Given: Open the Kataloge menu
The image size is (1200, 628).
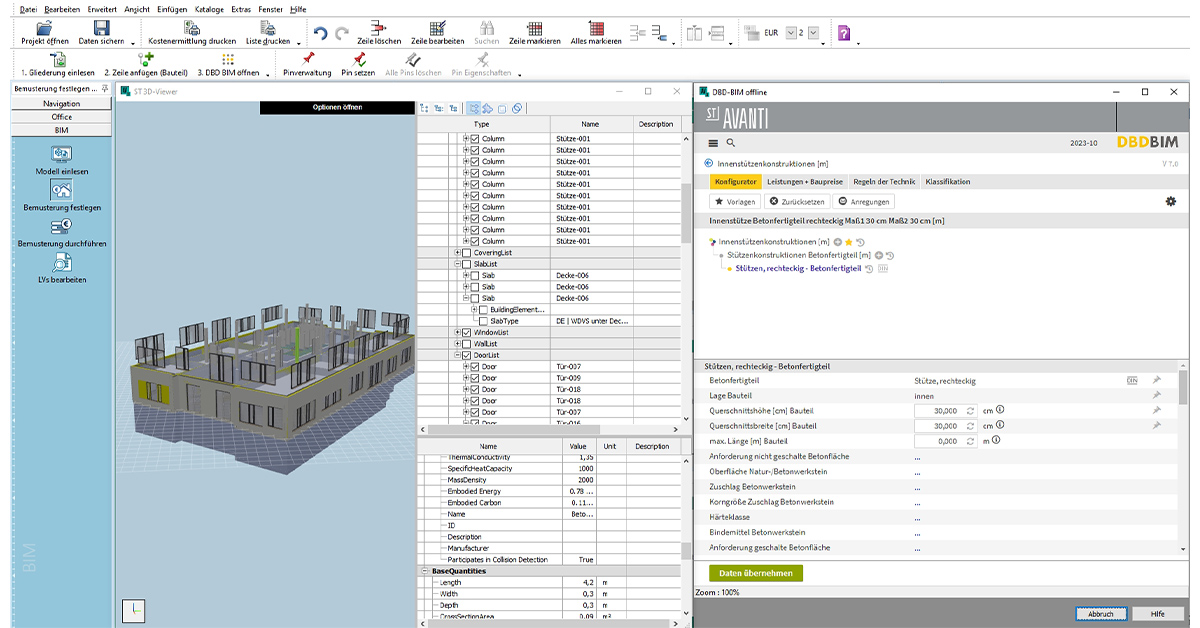Looking at the screenshot, I should click(x=208, y=8).
